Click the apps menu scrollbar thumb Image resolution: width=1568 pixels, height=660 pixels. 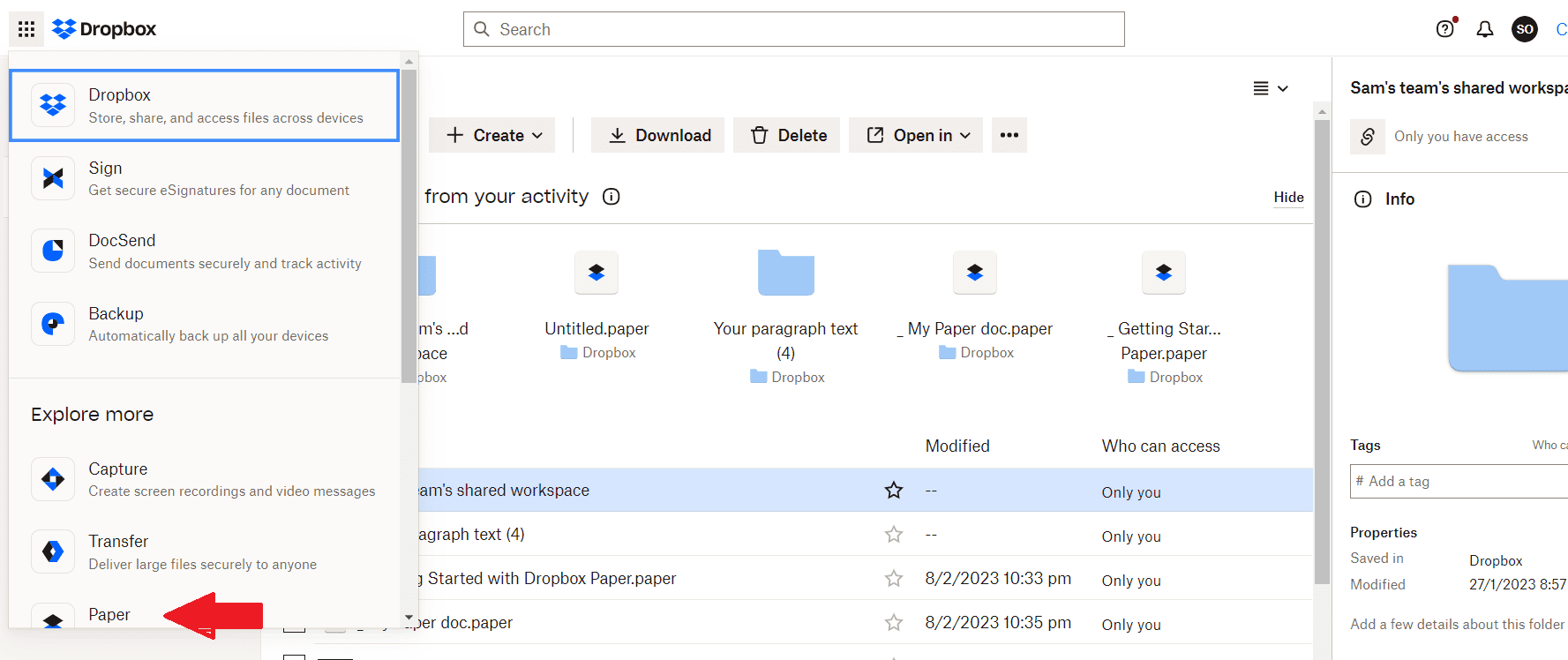pos(409,225)
